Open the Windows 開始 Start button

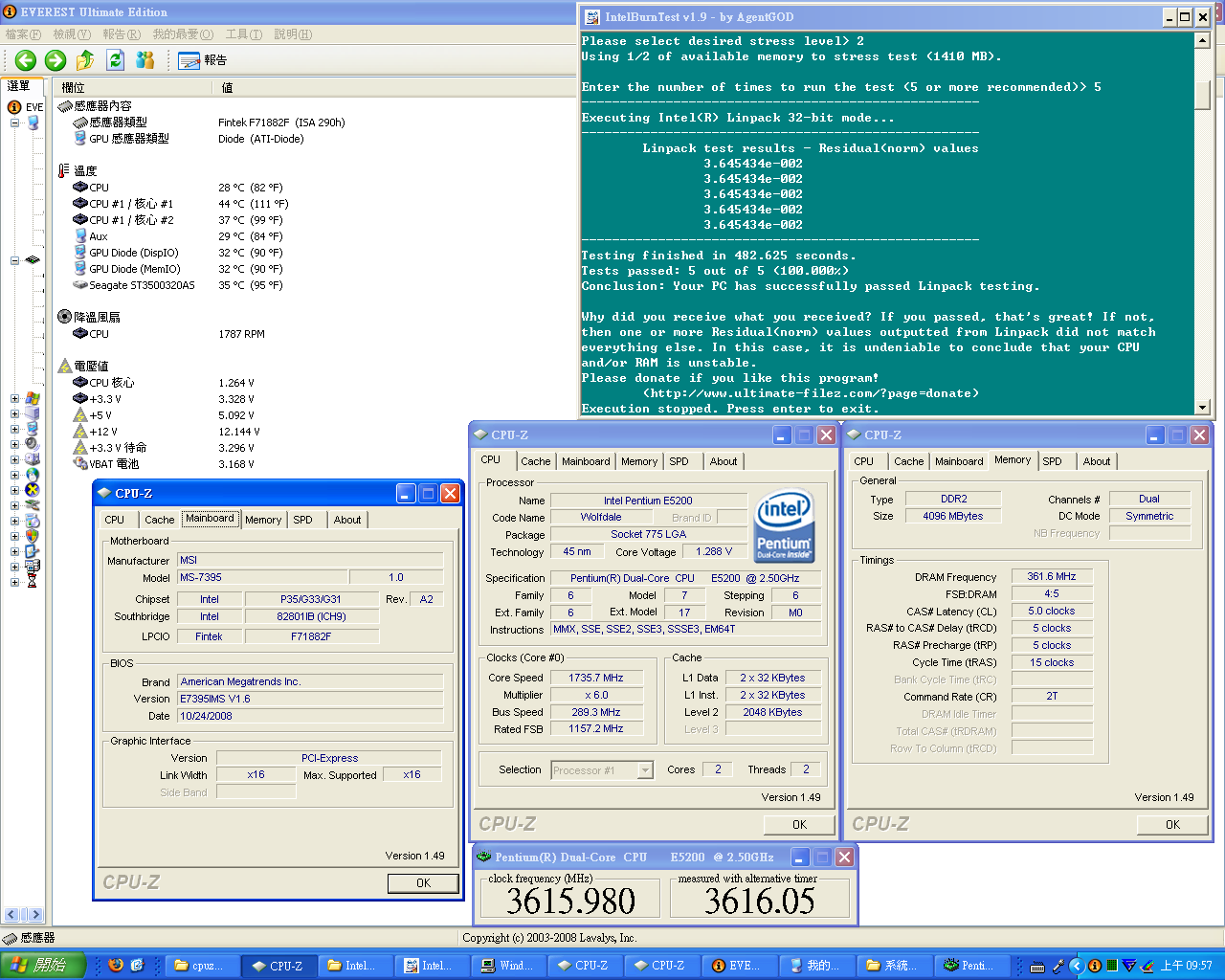(43, 966)
